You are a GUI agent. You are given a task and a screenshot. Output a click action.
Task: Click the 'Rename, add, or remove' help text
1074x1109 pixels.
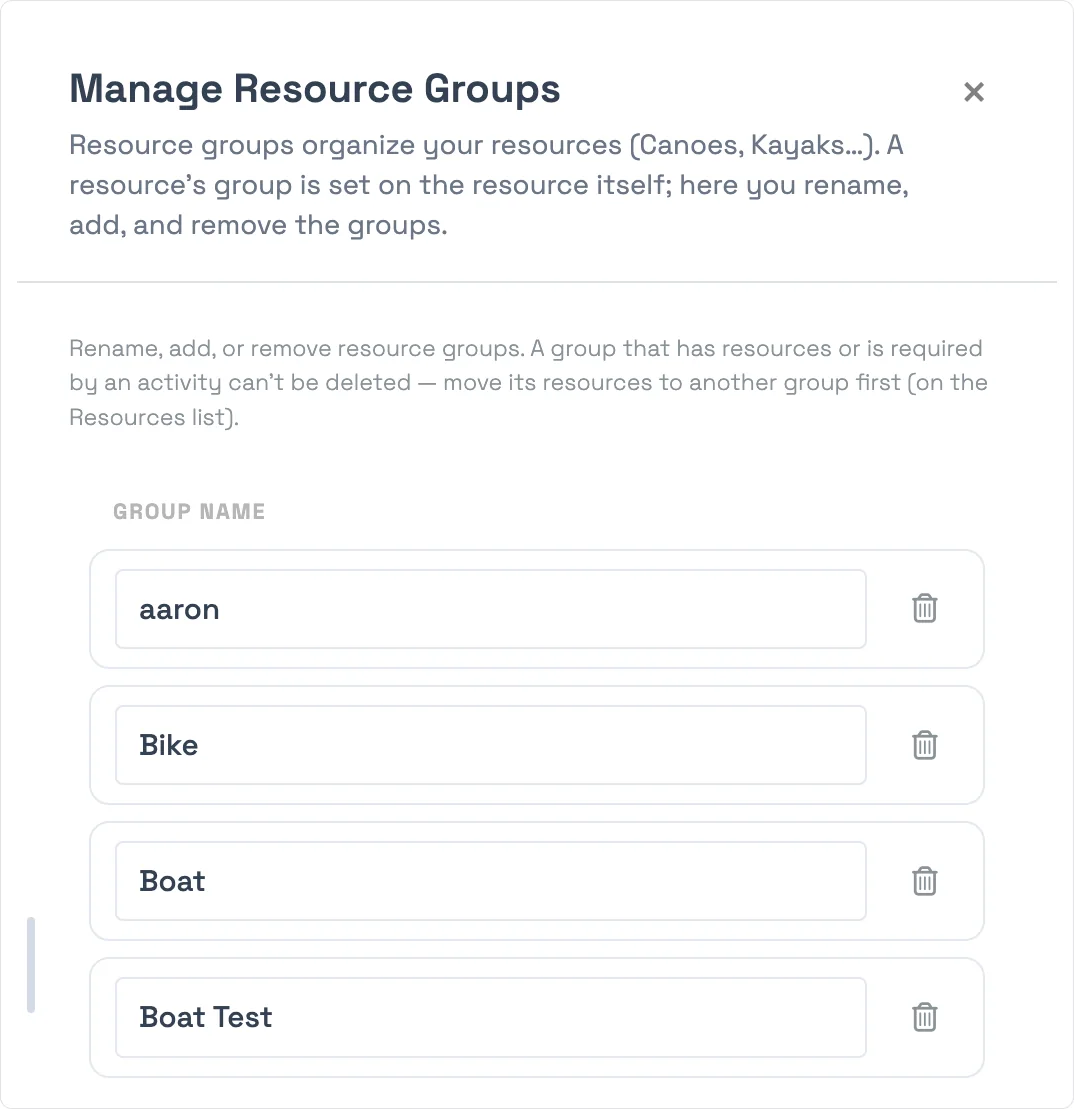coord(528,383)
